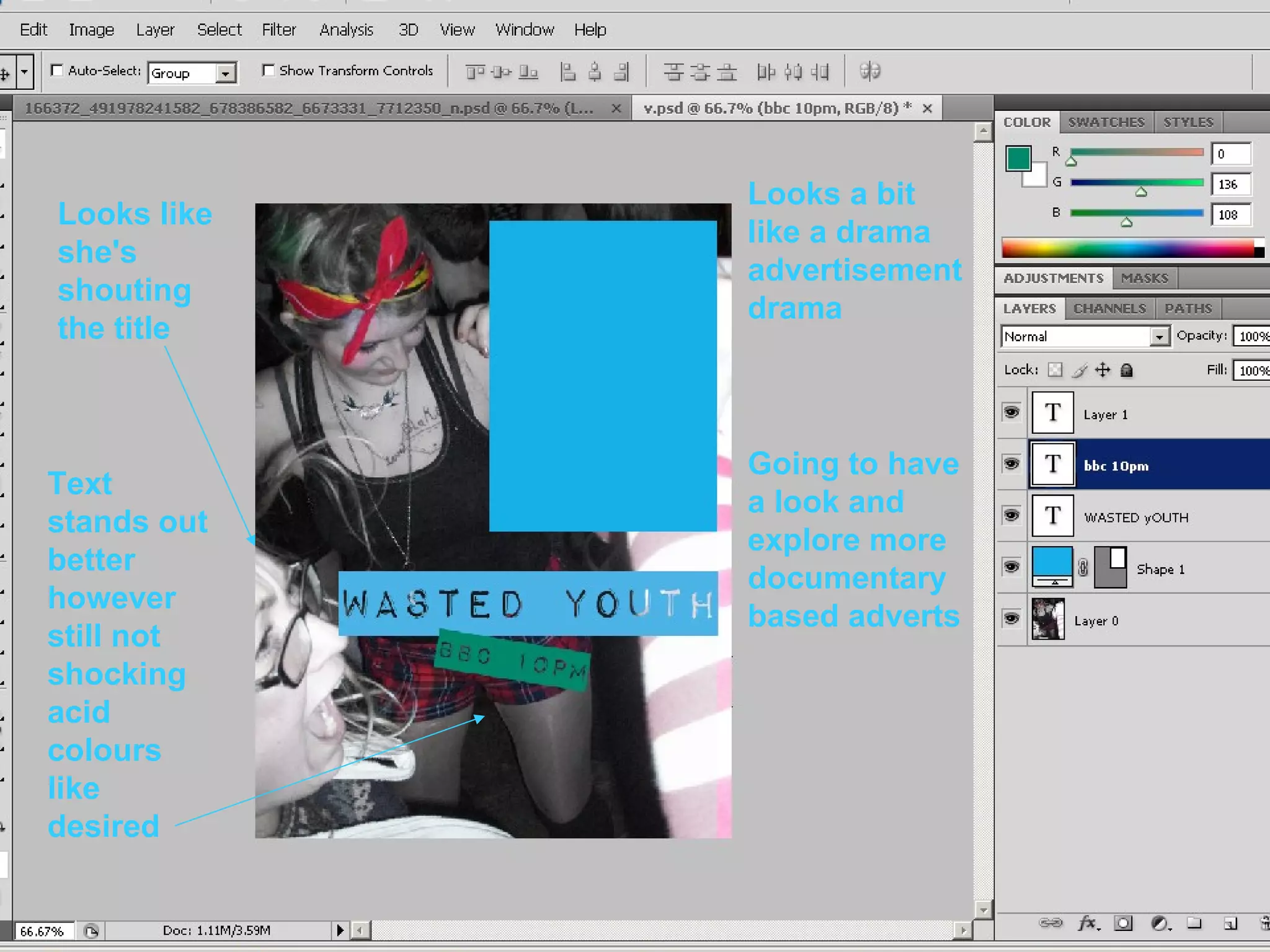Click the link layers icon
Screen dimensions: 1270x952
click(x=1050, y=923)
